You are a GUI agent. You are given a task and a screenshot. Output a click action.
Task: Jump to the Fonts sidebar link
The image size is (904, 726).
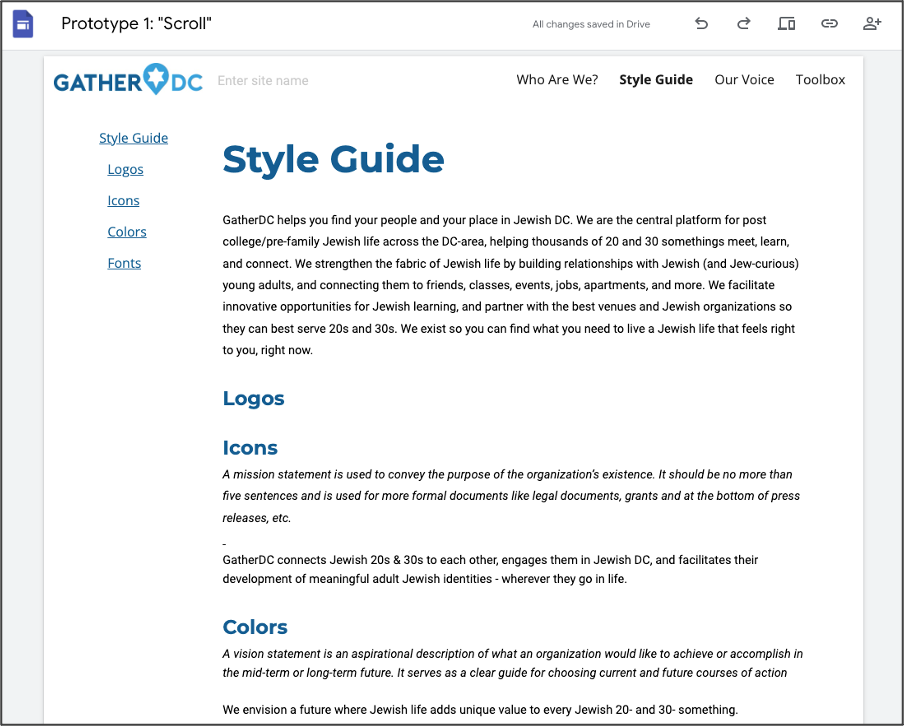click(124, 263)
